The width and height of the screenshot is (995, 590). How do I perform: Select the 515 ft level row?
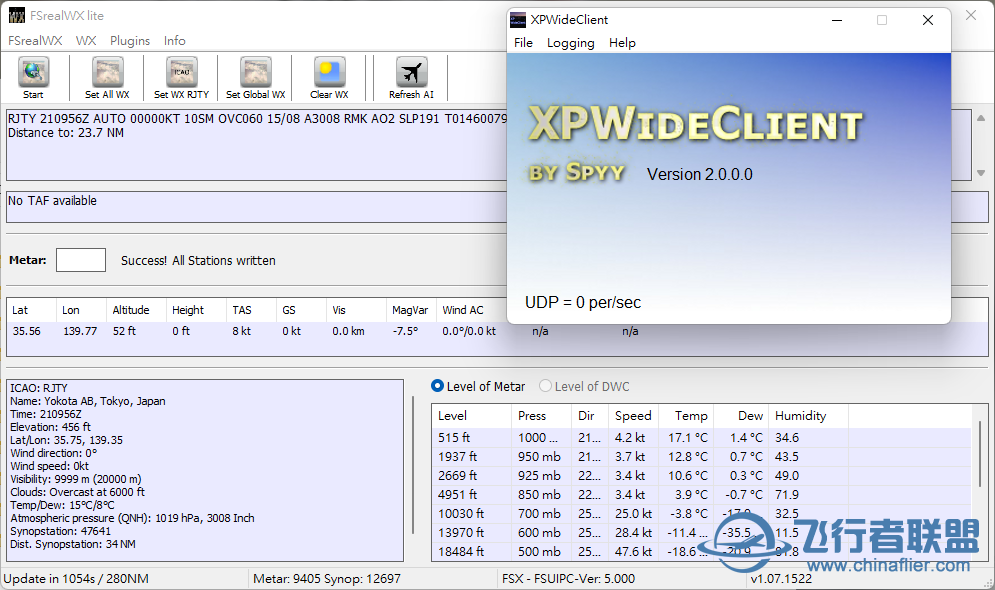point(702,438)
